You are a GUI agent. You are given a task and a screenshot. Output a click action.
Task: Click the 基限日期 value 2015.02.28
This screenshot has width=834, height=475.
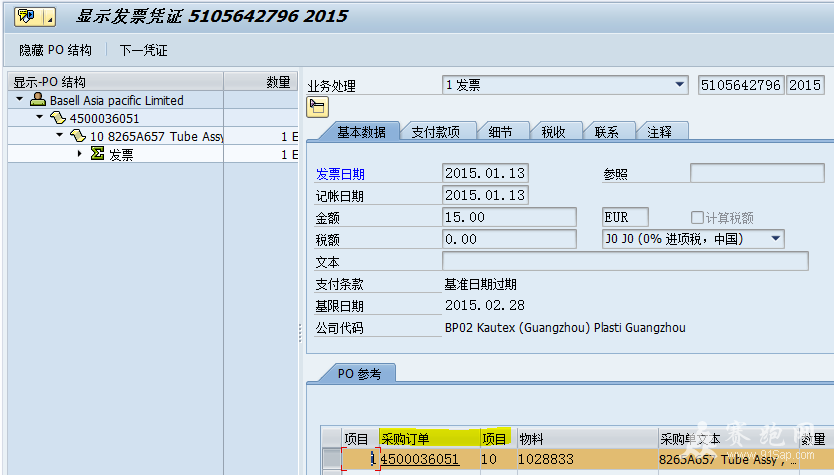[485, 305]
